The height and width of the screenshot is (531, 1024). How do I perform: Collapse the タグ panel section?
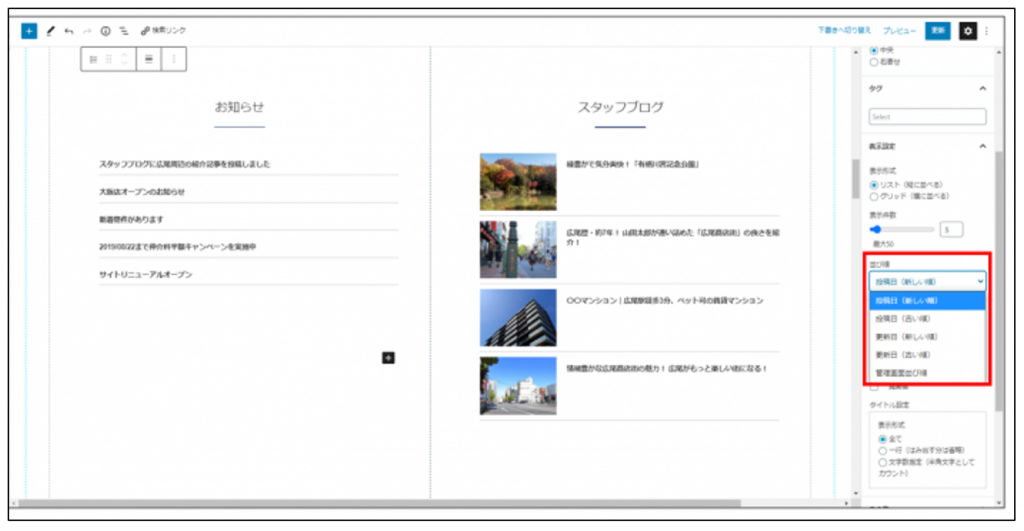click(982, 89)
